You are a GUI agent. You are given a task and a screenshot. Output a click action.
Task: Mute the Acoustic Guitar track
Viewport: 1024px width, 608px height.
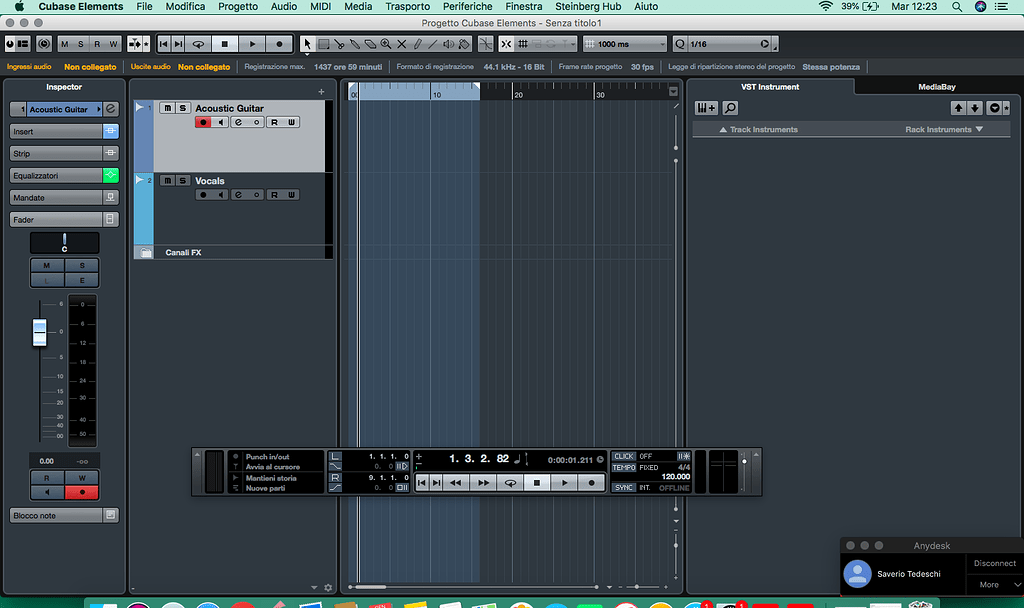[x=167, y=108]
